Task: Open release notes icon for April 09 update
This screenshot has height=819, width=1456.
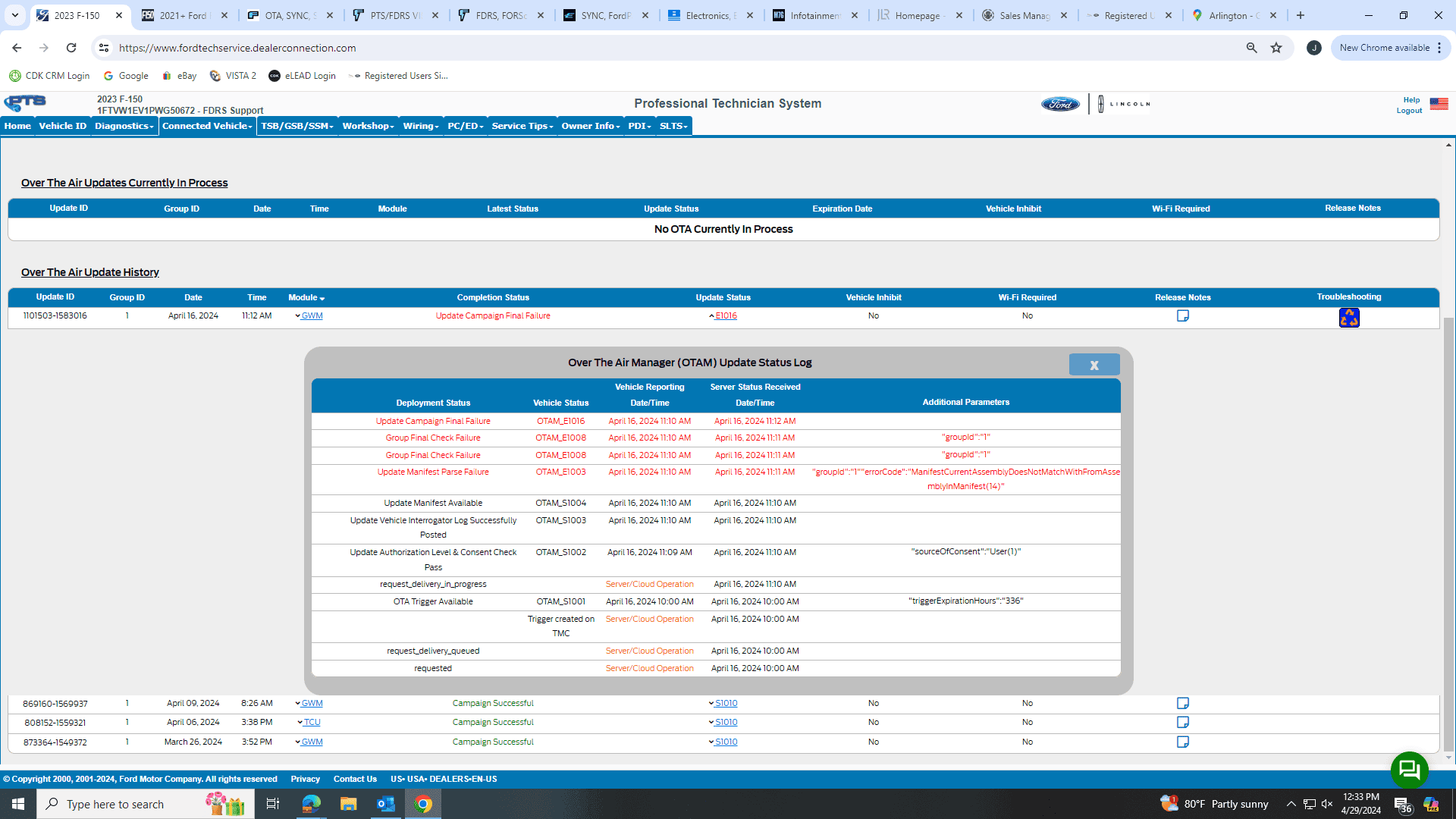Action: click(1182, 703)
